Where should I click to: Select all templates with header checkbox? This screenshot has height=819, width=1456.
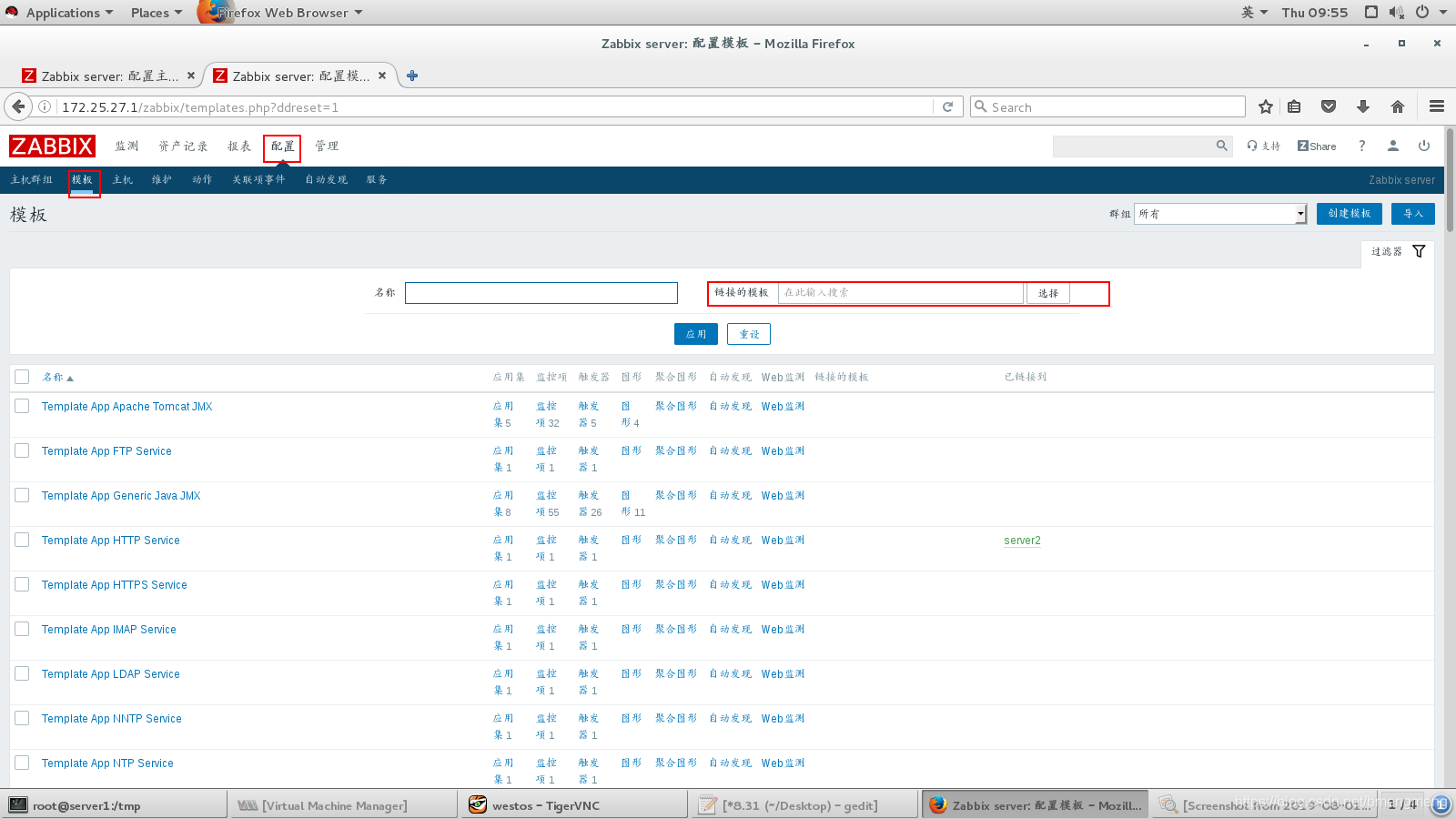(22, 377)
